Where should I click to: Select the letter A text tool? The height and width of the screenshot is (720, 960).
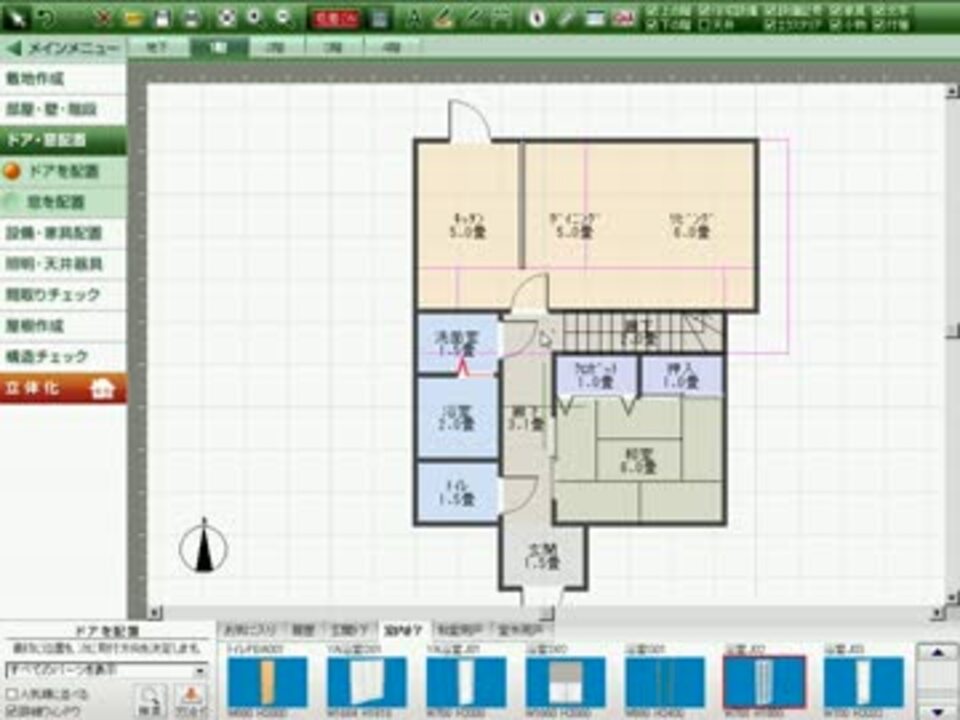pyautogui.click(x=414, y=18)
